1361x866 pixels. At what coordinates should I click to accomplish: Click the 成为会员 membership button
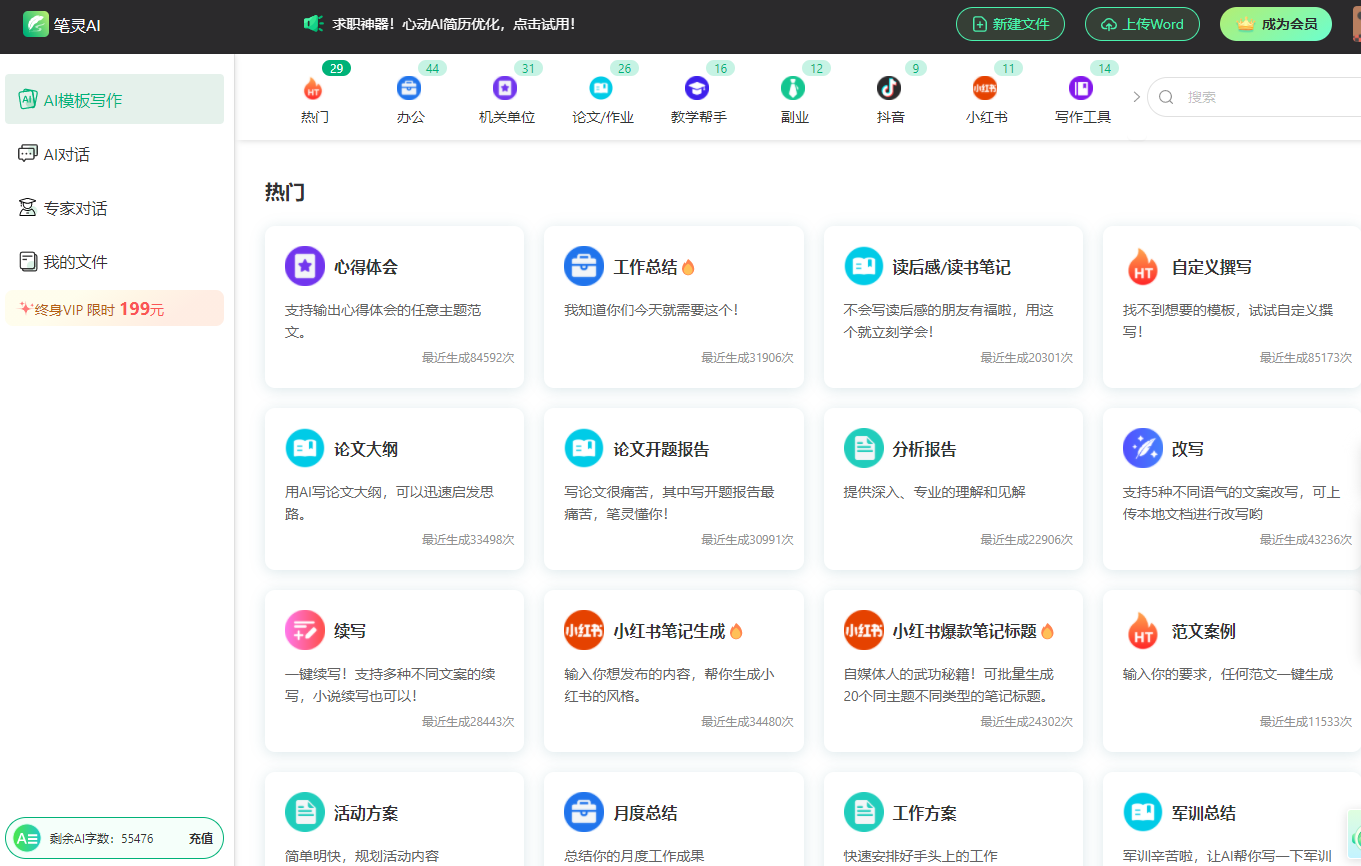[x=1276, y=24]
